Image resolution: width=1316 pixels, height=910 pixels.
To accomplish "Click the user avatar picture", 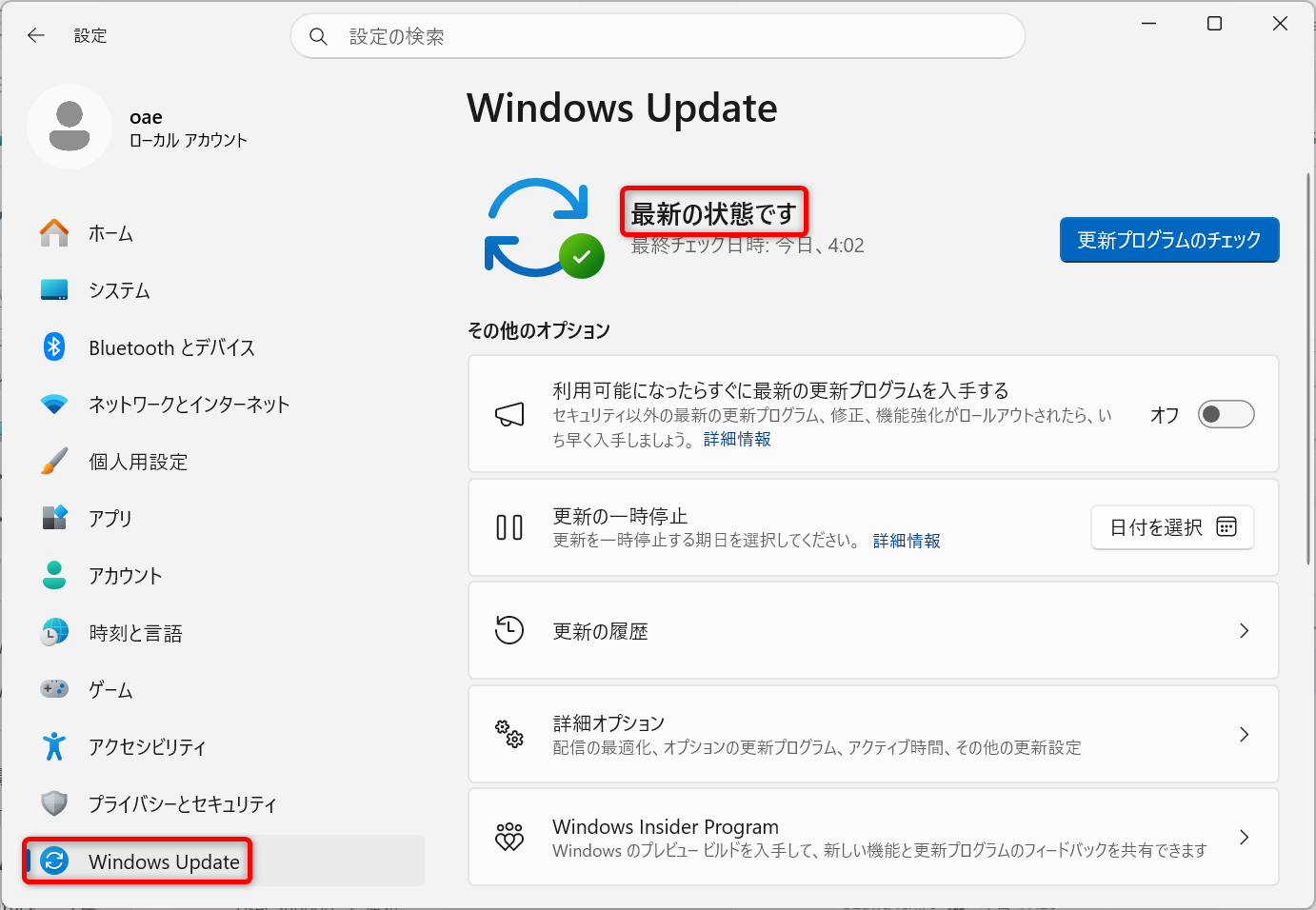I will [70, 127].
